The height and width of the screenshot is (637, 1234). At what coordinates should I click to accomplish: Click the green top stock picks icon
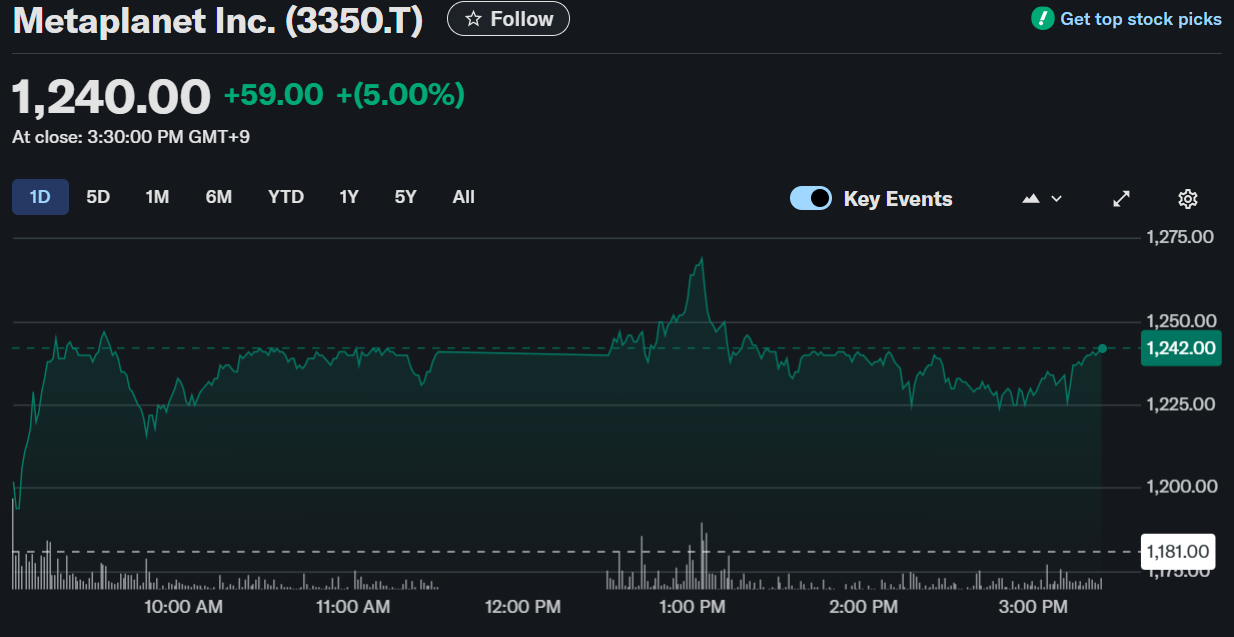[x=1043, y=18]
